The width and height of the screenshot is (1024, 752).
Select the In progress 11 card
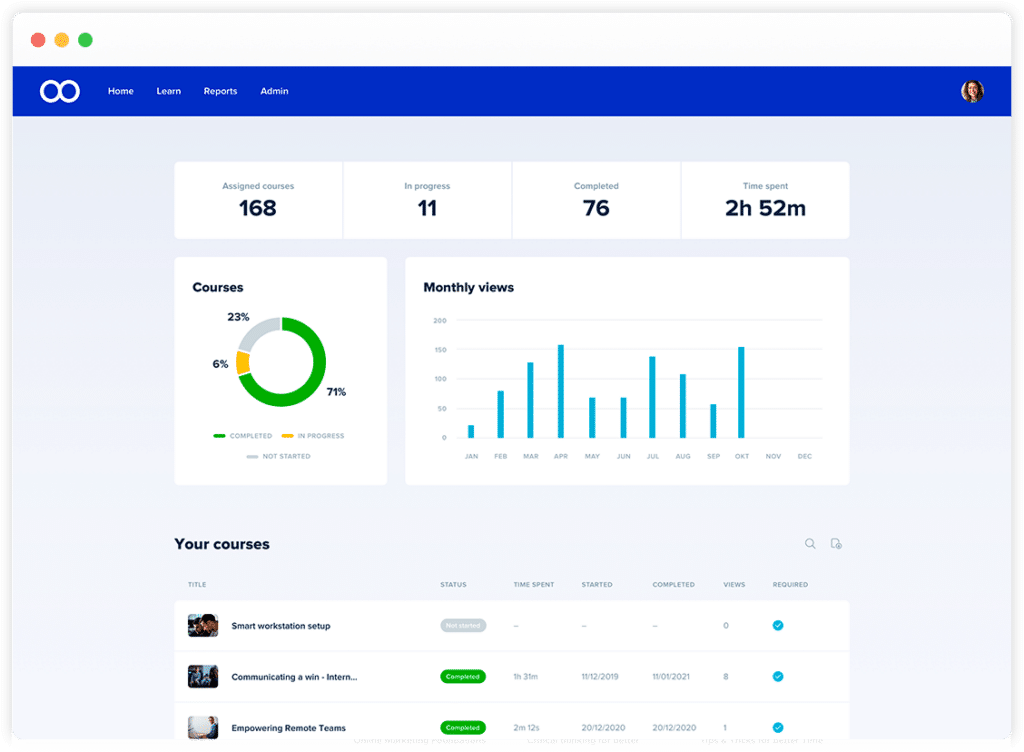point(428,200)
